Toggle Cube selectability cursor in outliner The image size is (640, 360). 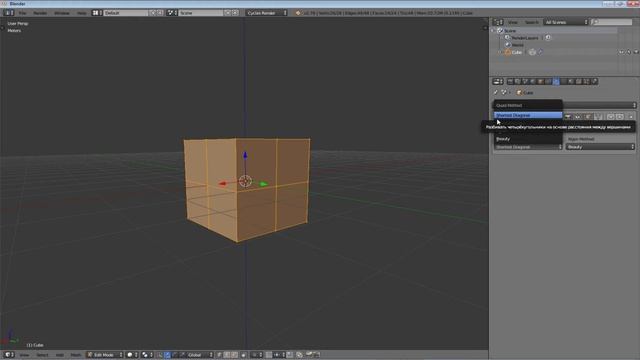pos(629,52)
